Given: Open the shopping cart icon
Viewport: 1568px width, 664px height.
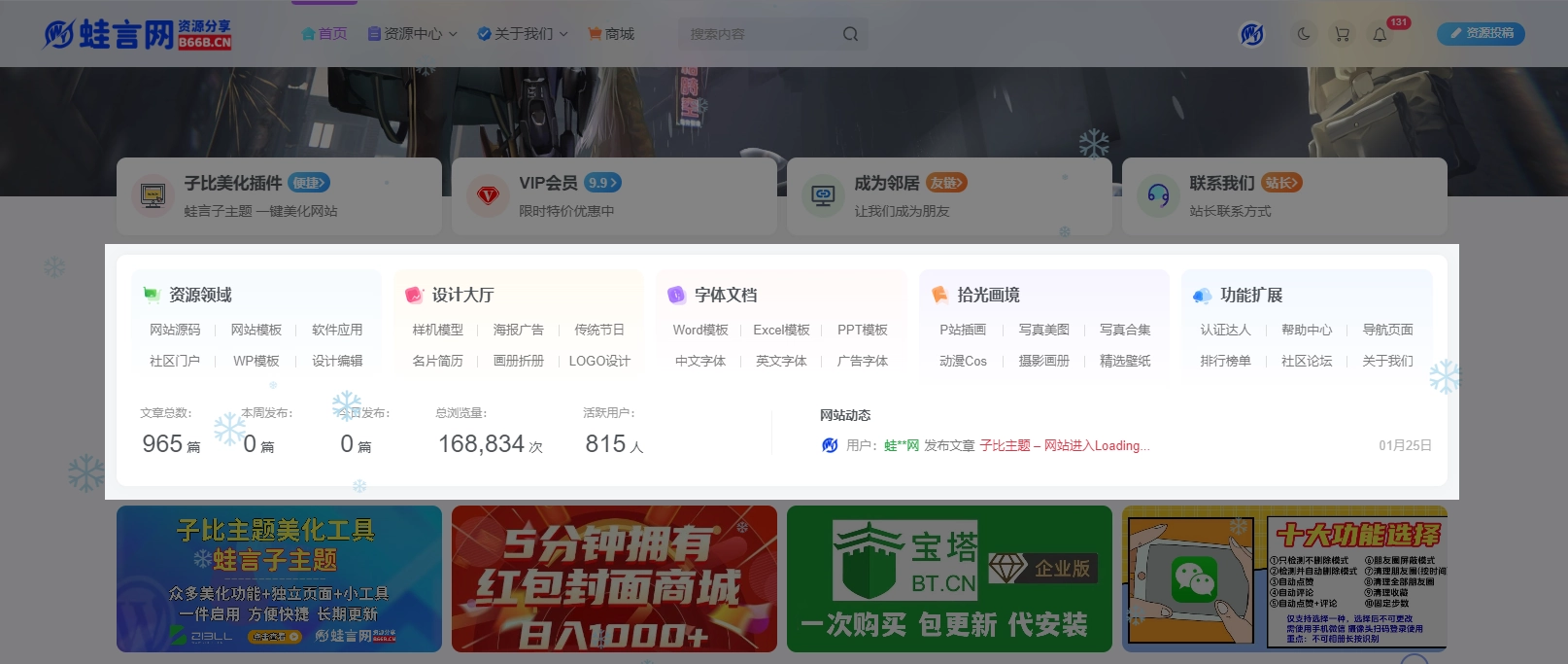Looking at the screenshot, I should point(1342,34).
